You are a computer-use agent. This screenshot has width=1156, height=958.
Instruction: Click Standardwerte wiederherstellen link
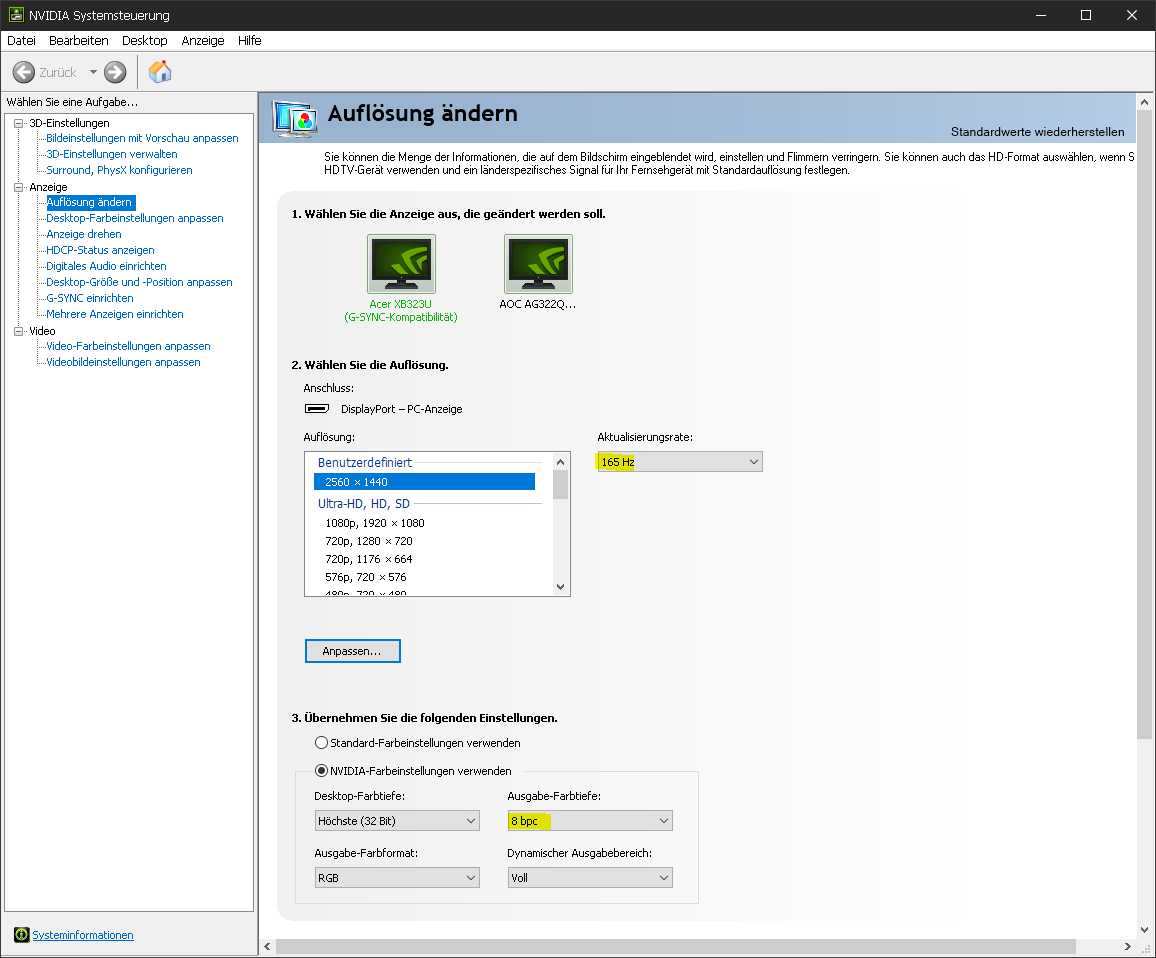[x=1037, y=132]
